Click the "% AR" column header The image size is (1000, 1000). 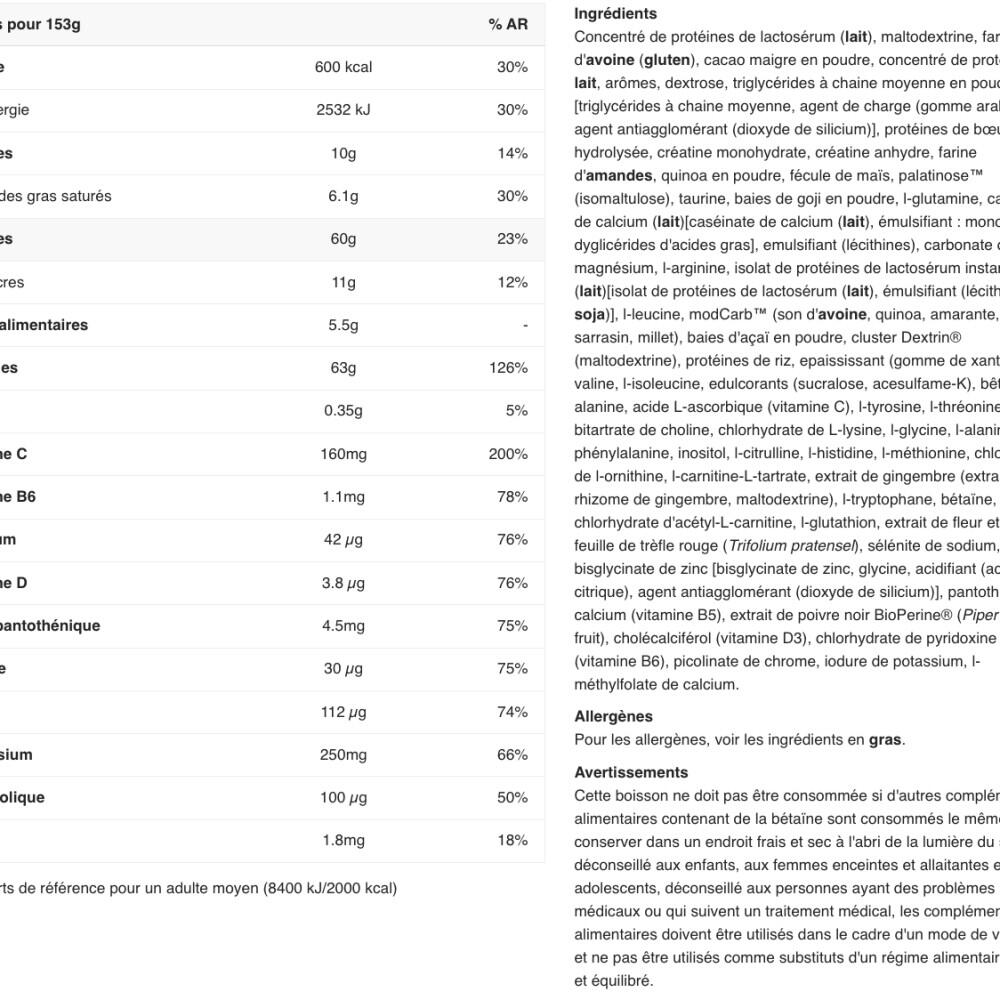[x=508, y=24]
